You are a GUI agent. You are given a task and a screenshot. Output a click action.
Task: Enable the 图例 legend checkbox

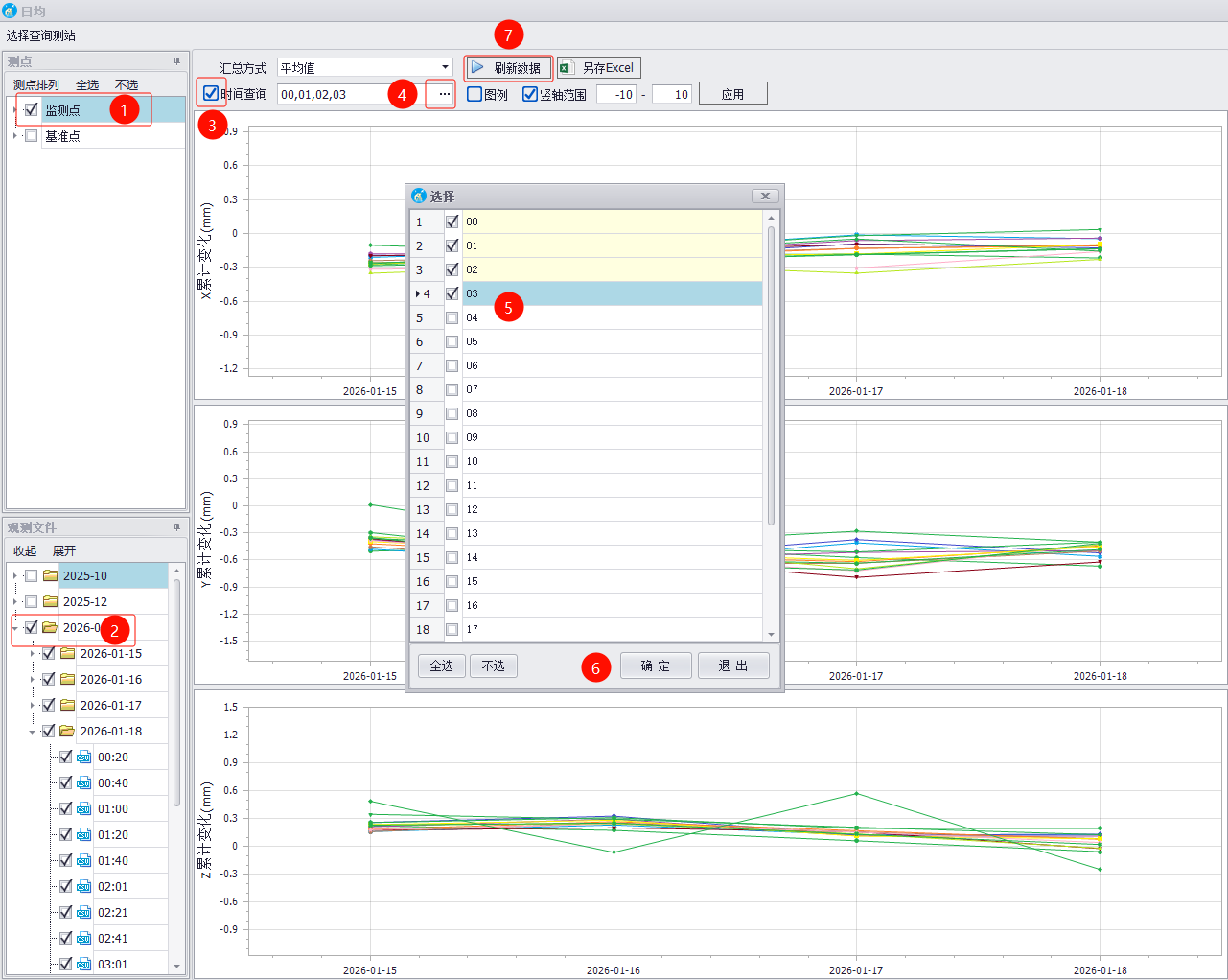click(x=475, y=94)
